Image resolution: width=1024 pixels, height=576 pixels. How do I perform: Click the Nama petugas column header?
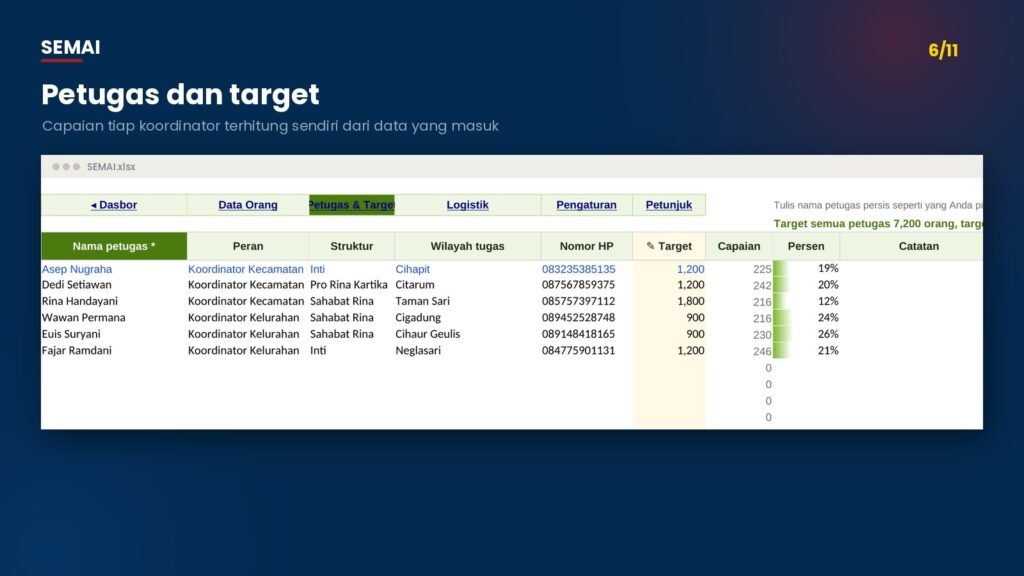(114, 246)
